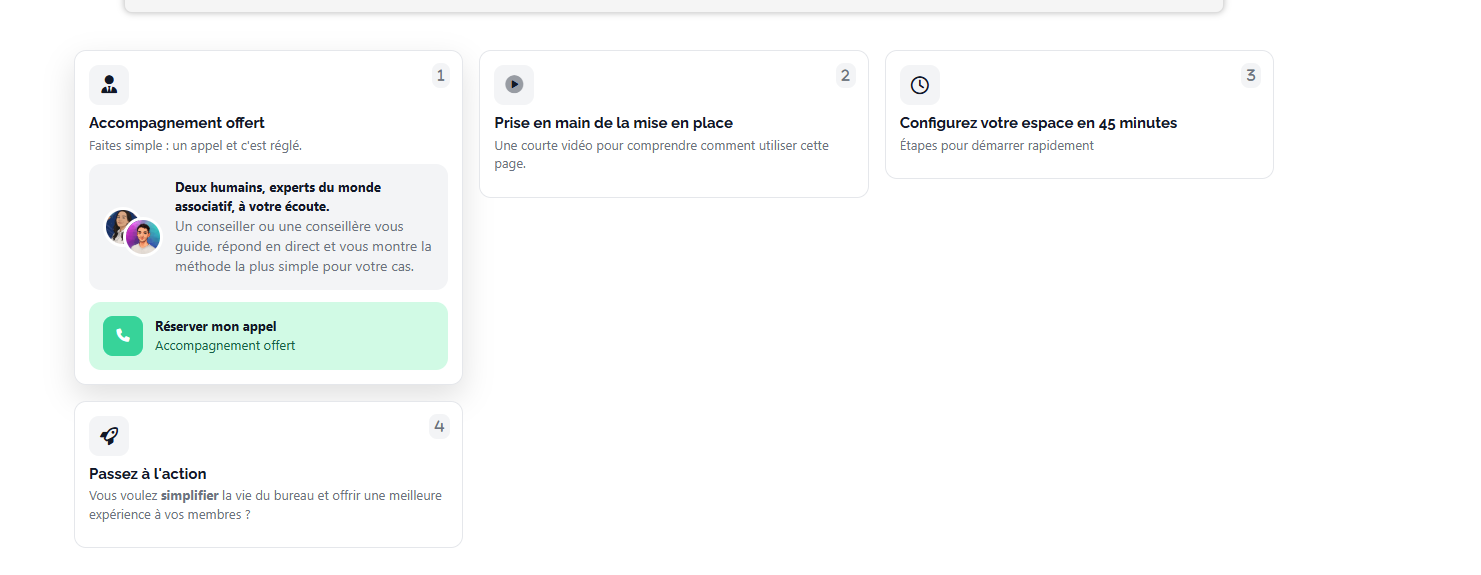
Task: Click the rocket icon
Action: pyautogui.click(x=109, y=436)
